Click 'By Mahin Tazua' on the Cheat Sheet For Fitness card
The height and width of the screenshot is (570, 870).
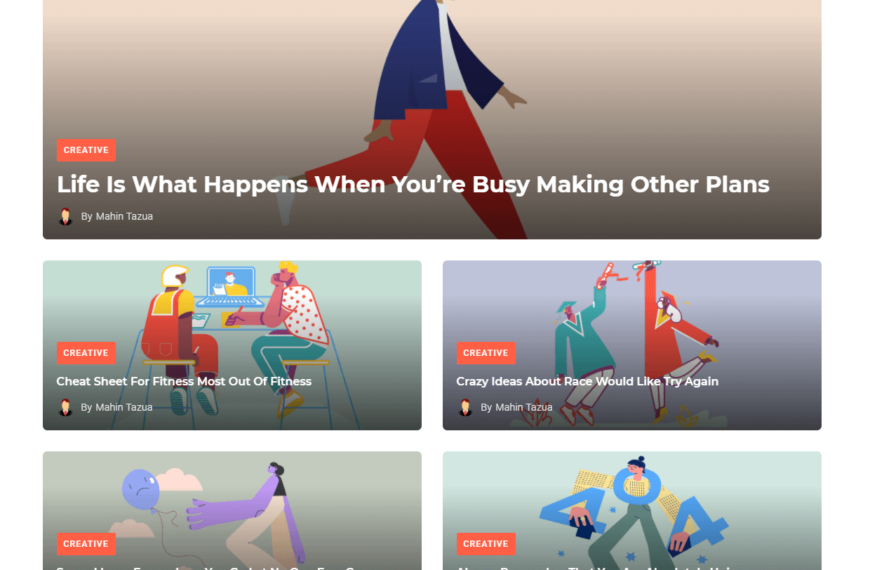tap(117, 407)
